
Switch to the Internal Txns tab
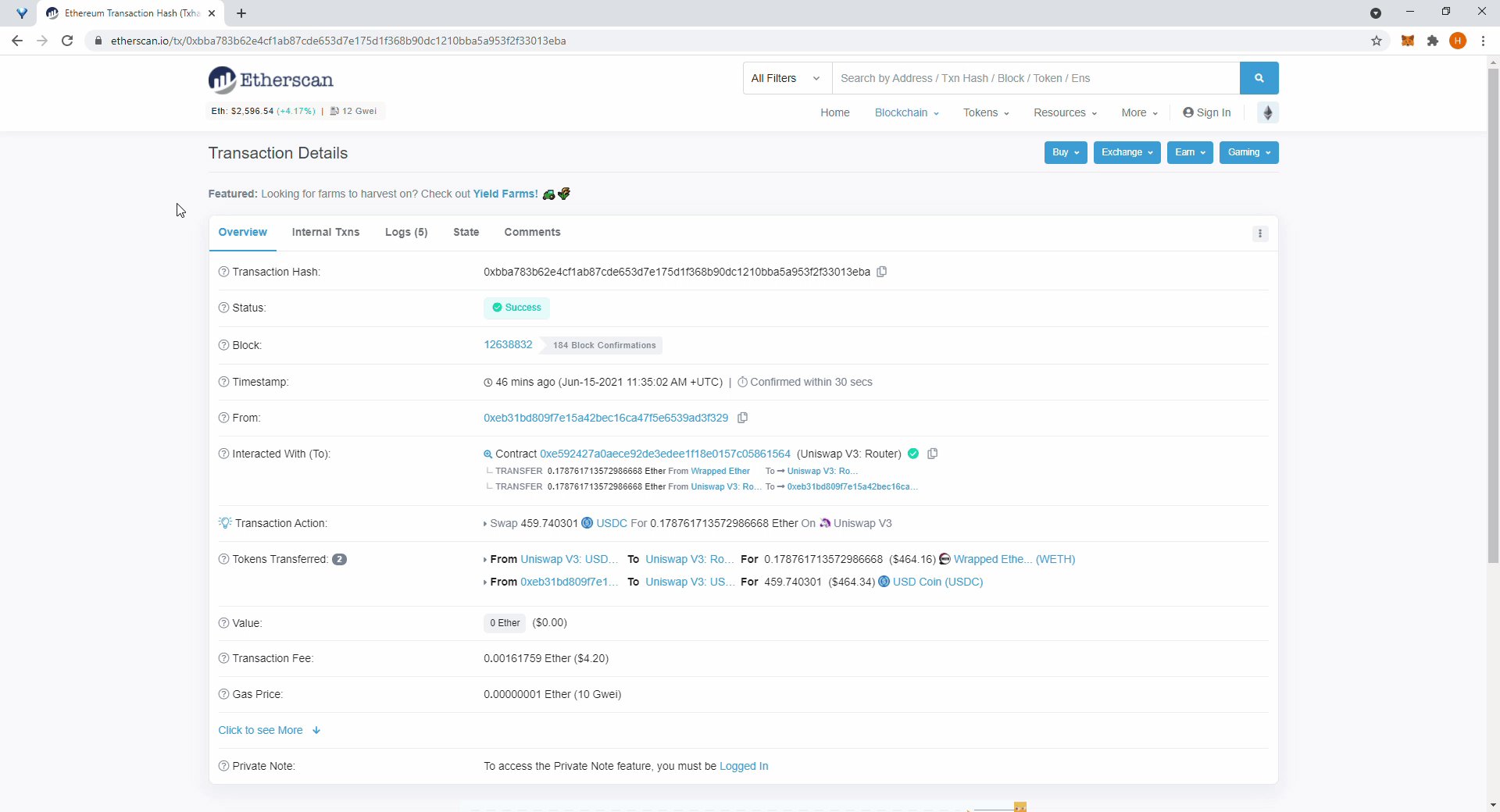pyautogui.click(x=325, y=232)
